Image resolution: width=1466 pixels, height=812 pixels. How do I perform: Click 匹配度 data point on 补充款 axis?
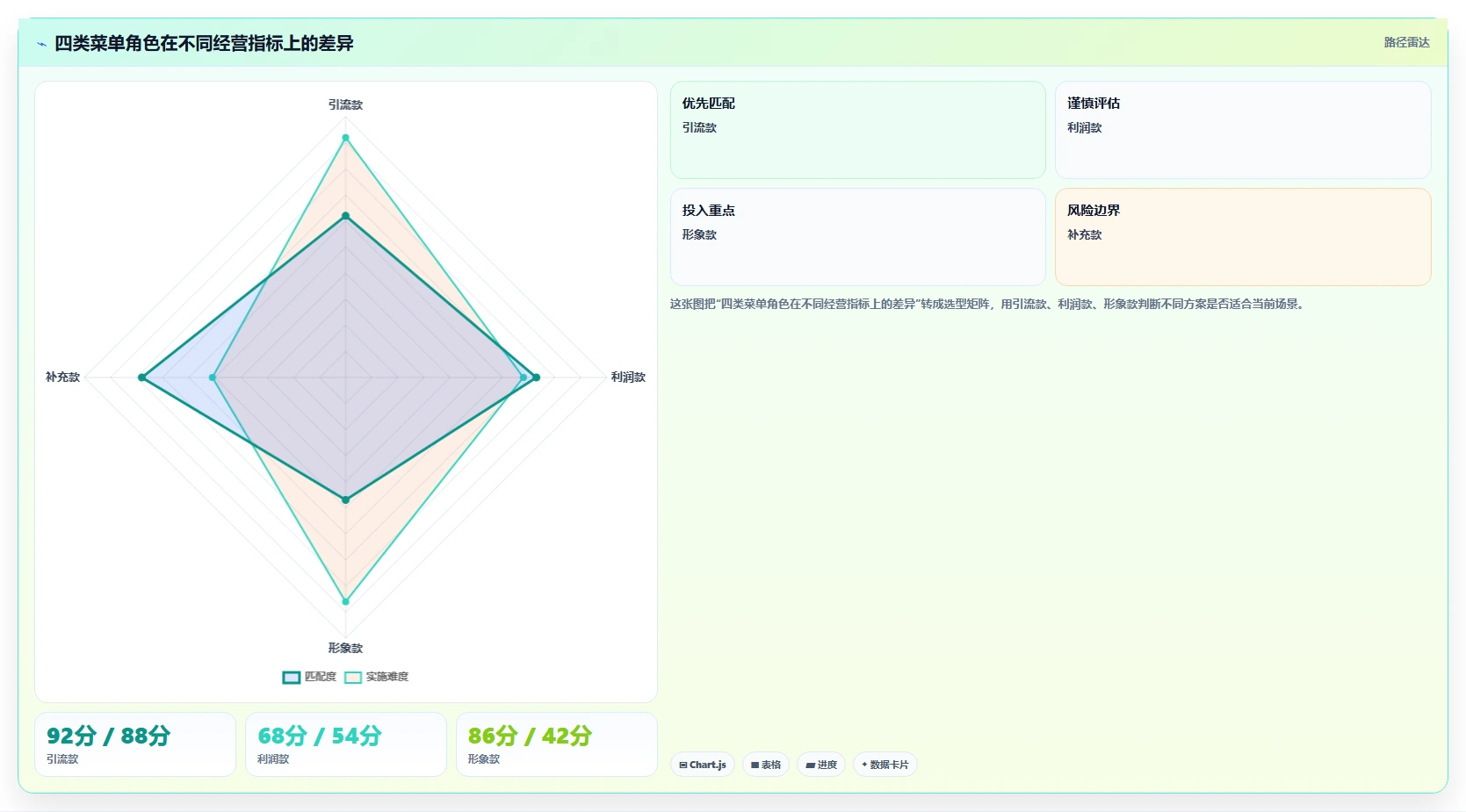pyautogui.click(x=142, y=377)
